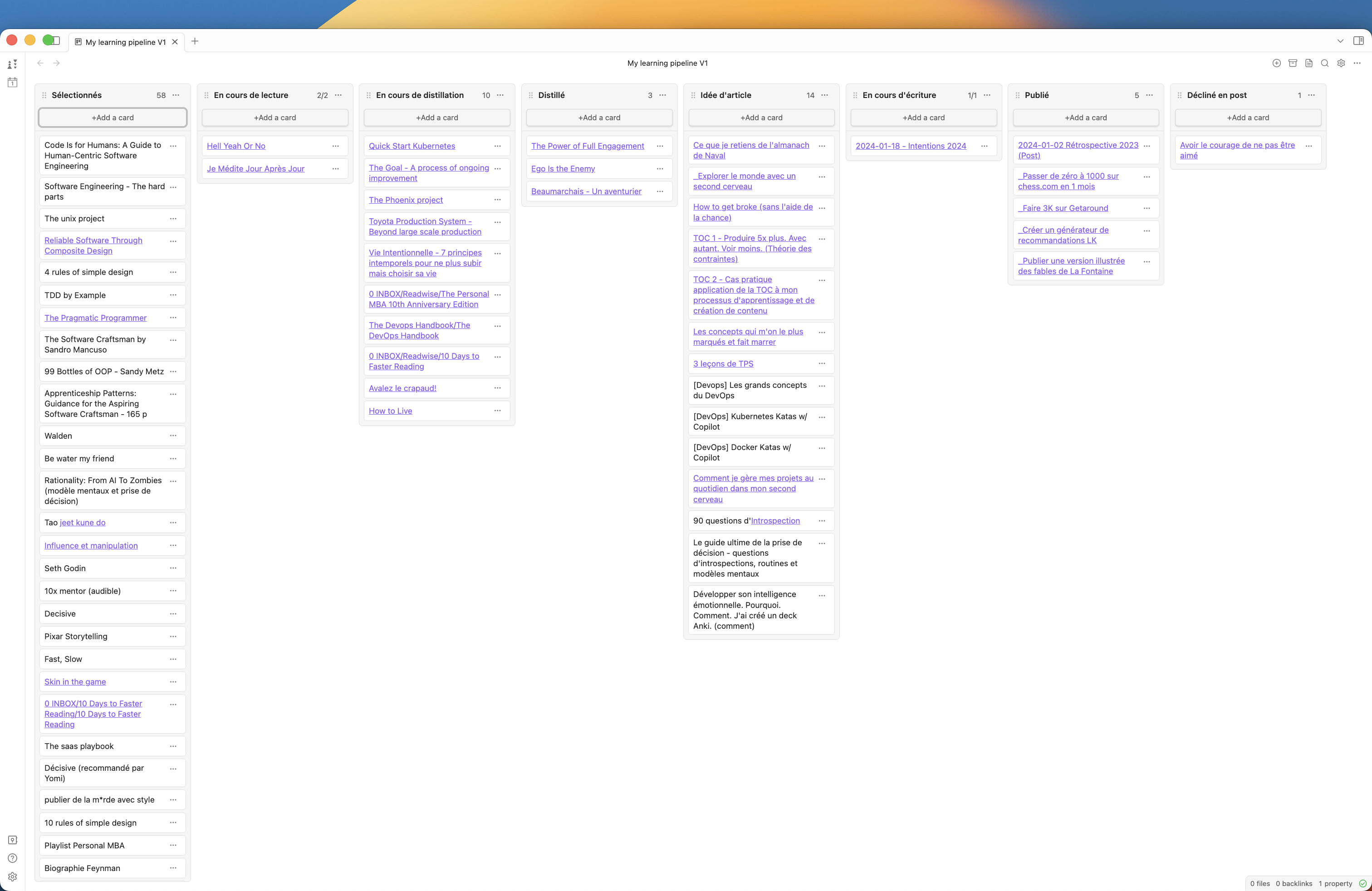The image size is (1372, 891).
Task: Open as markdown document icon
Action: [x=1308, y=64]
